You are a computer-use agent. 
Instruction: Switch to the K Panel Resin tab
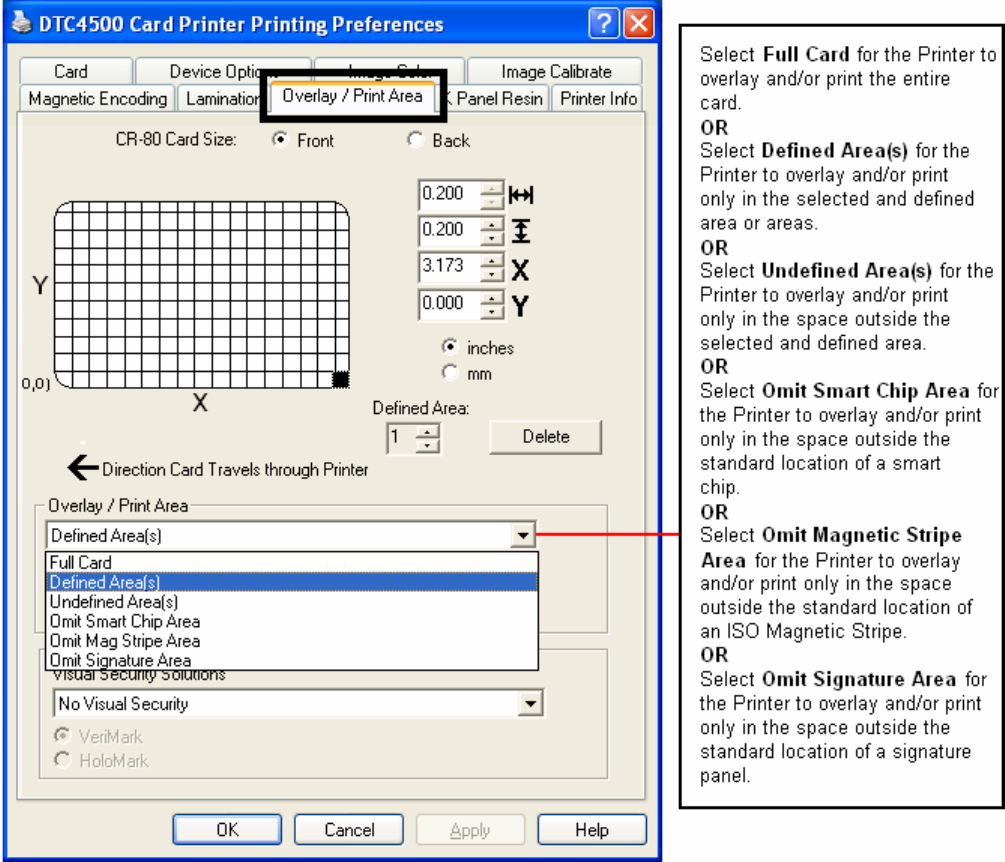coord(497,98)
